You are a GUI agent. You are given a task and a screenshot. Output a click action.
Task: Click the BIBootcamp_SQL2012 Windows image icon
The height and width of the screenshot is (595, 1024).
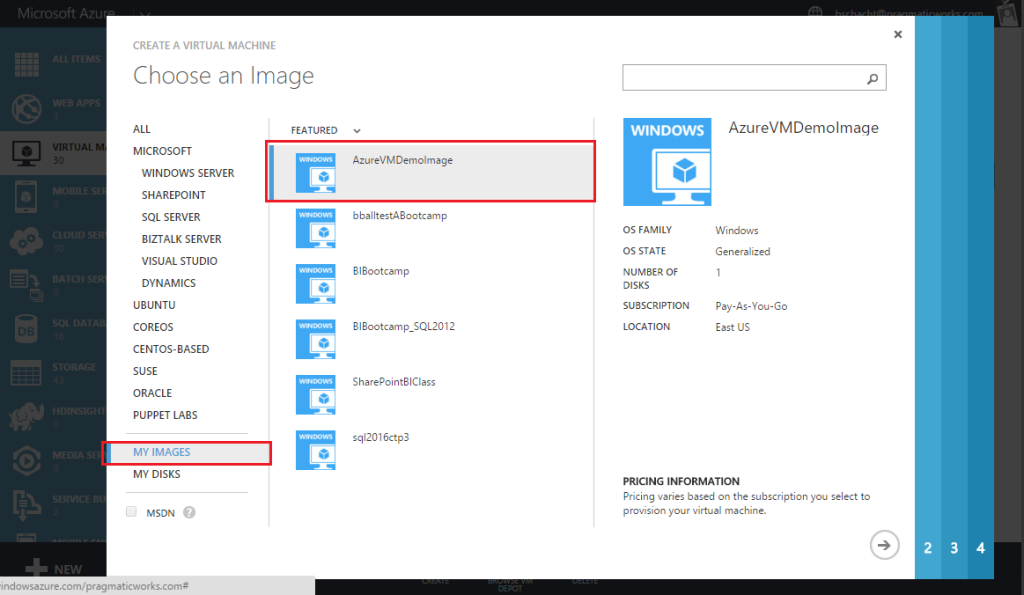[315, 340]
